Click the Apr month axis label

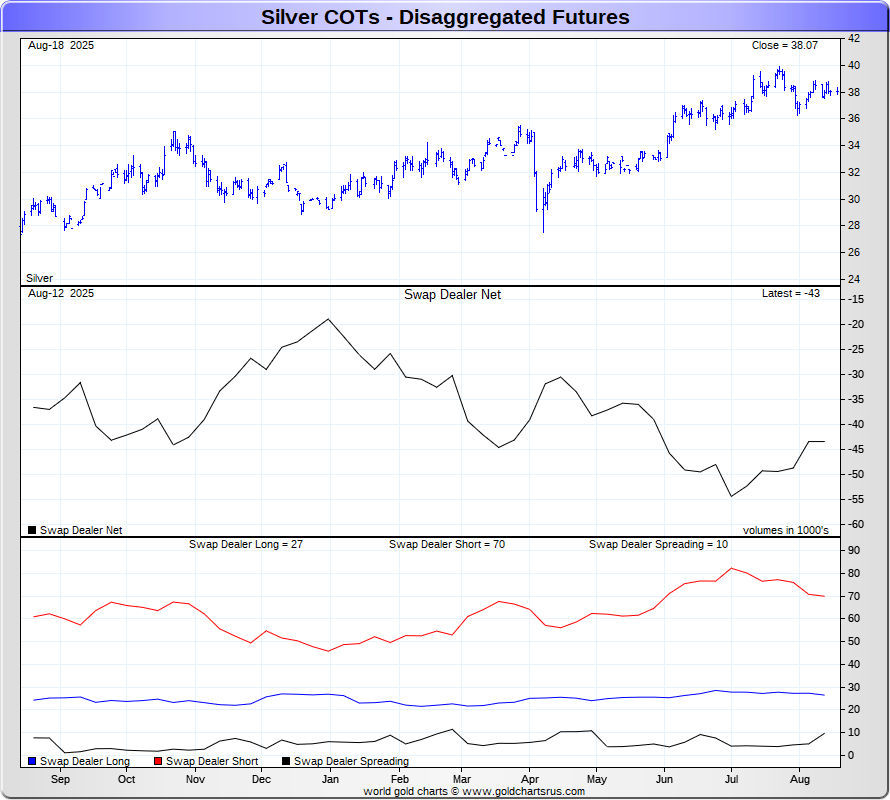pos(530,780)
